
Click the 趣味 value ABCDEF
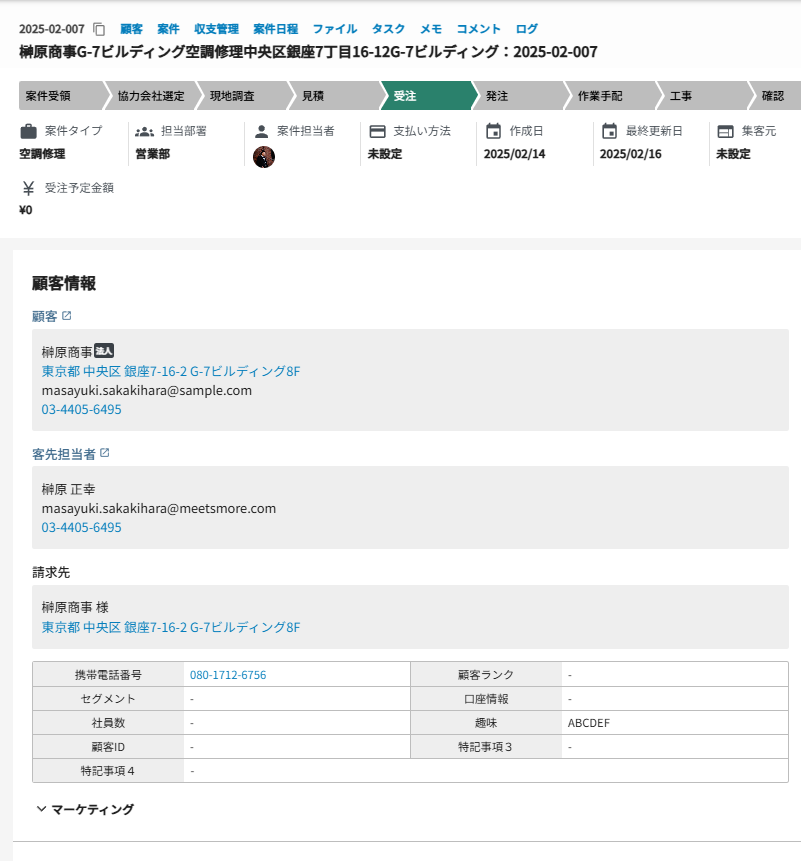(589, 723)
